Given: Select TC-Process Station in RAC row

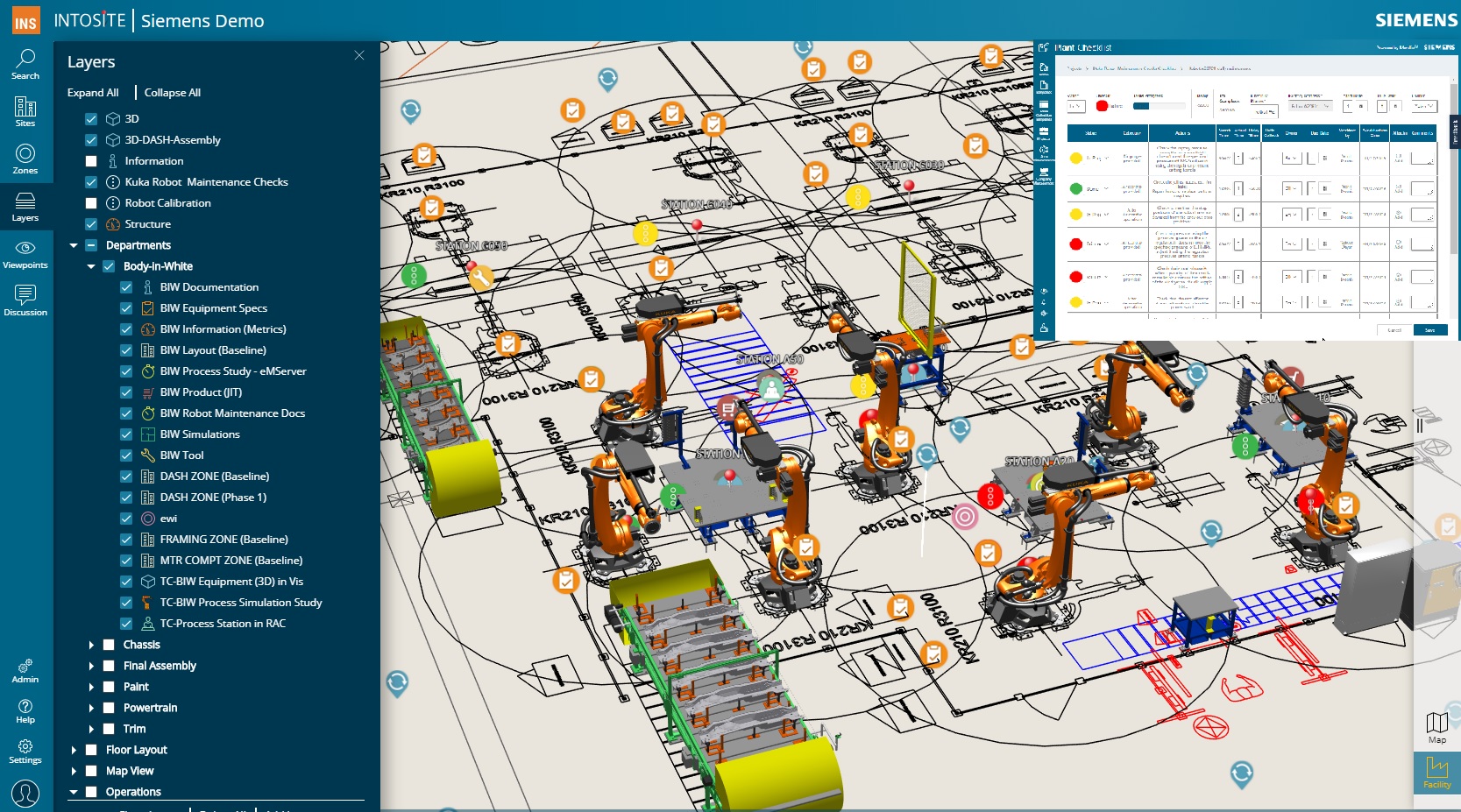Looking at the screenshot, I should [223, 623].
